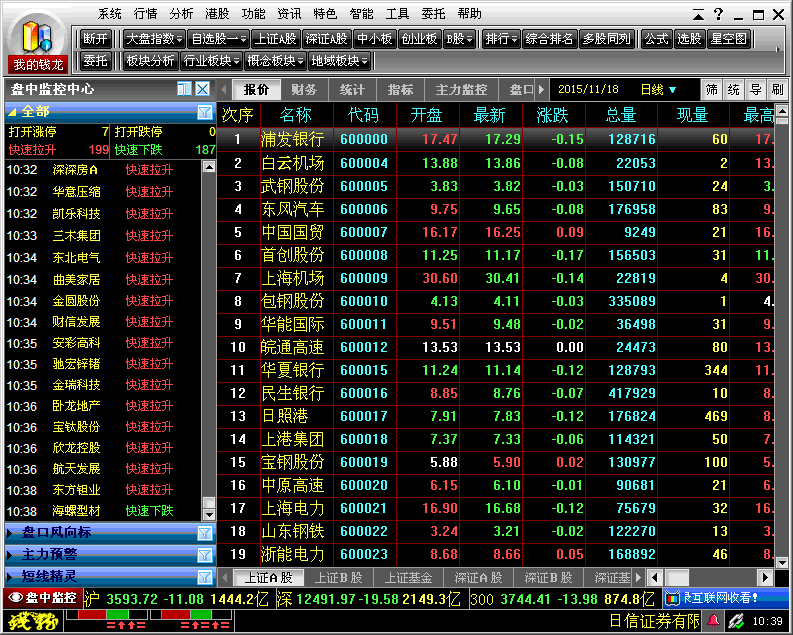793x635 pixels.
Task: Click the 我的钱龙 logo icon
Action: [37, 44]
